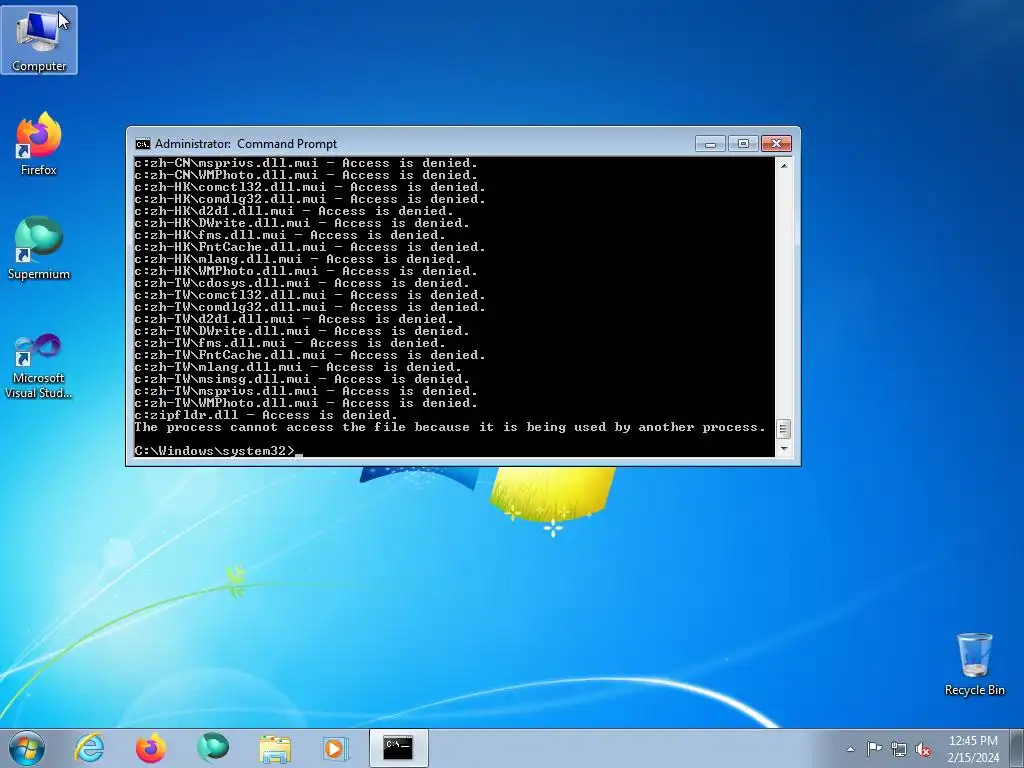Click the zh-HK\fms.dll.mui line
Image resolution: width=1024 pixels, height=768 pixels.
(x=290, y=235)
